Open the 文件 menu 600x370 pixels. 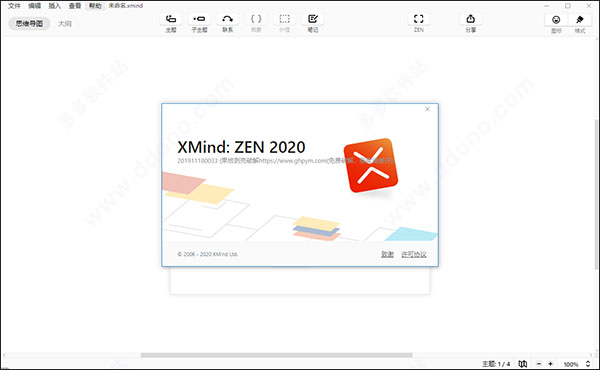(x=14, y=6)
